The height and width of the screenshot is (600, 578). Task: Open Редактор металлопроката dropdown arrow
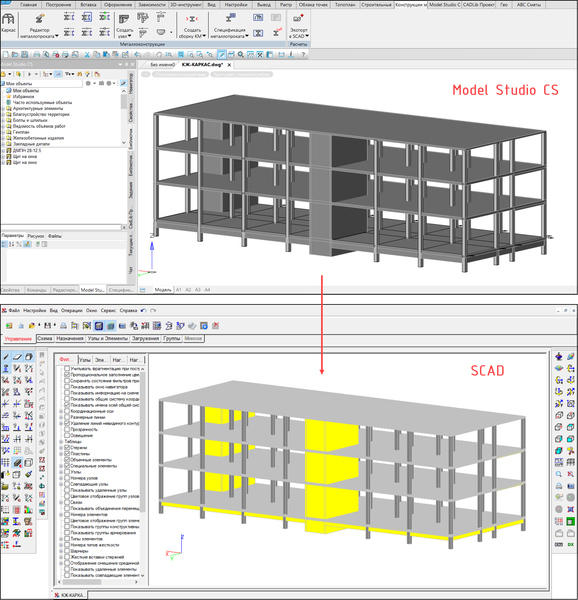[x=57, y=36]
